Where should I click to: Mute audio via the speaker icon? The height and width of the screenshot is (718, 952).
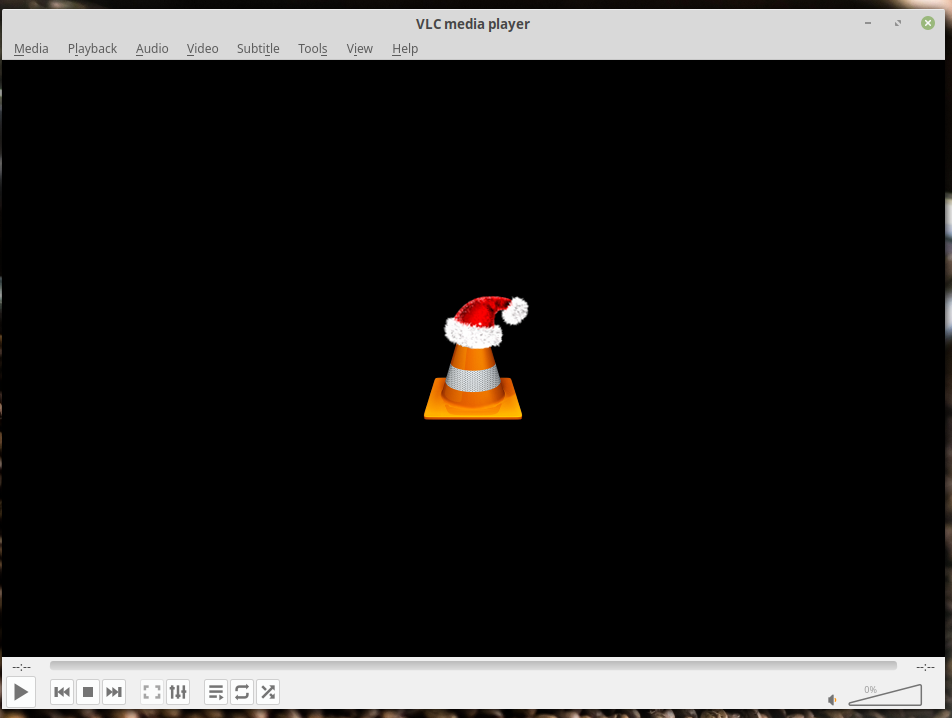click(832, 700)
